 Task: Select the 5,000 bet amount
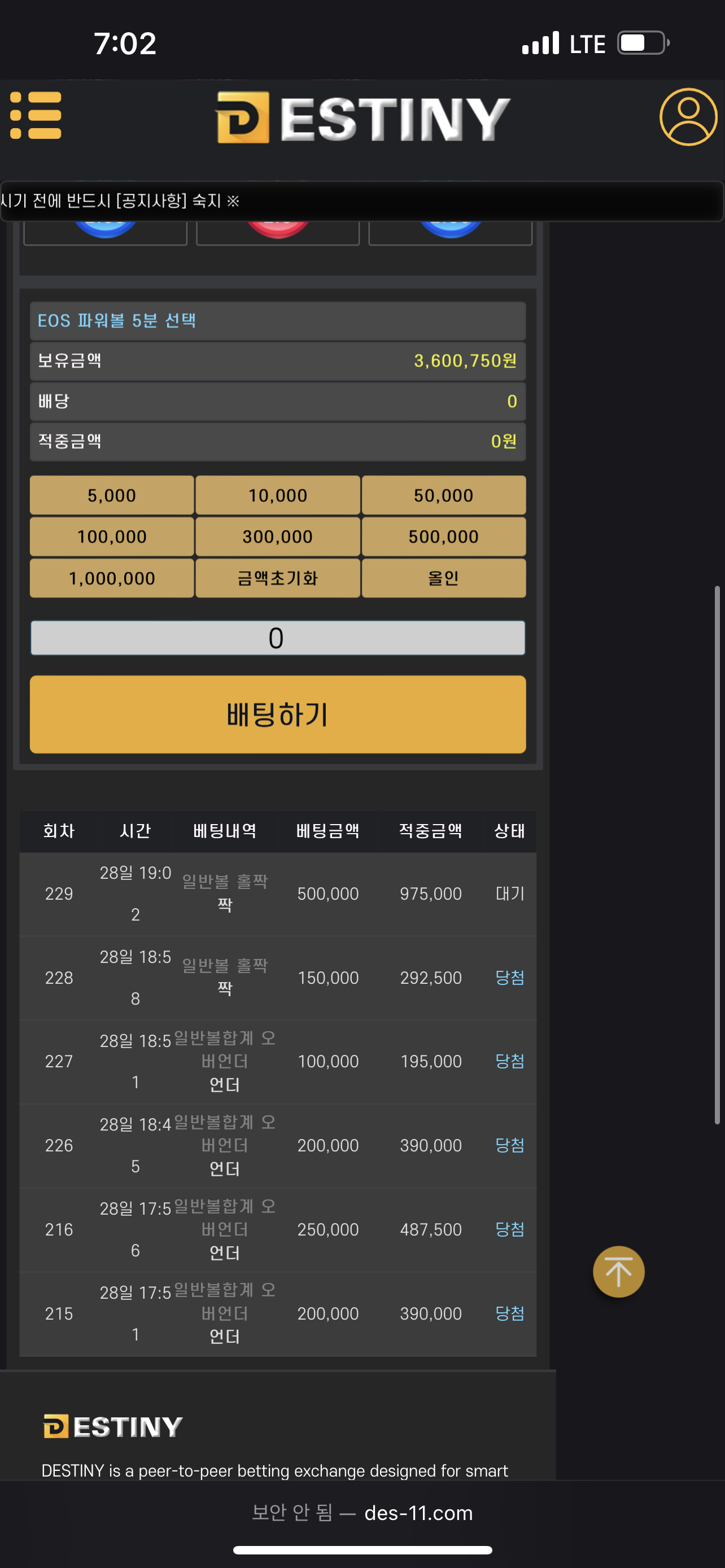[x=112, y=495]
